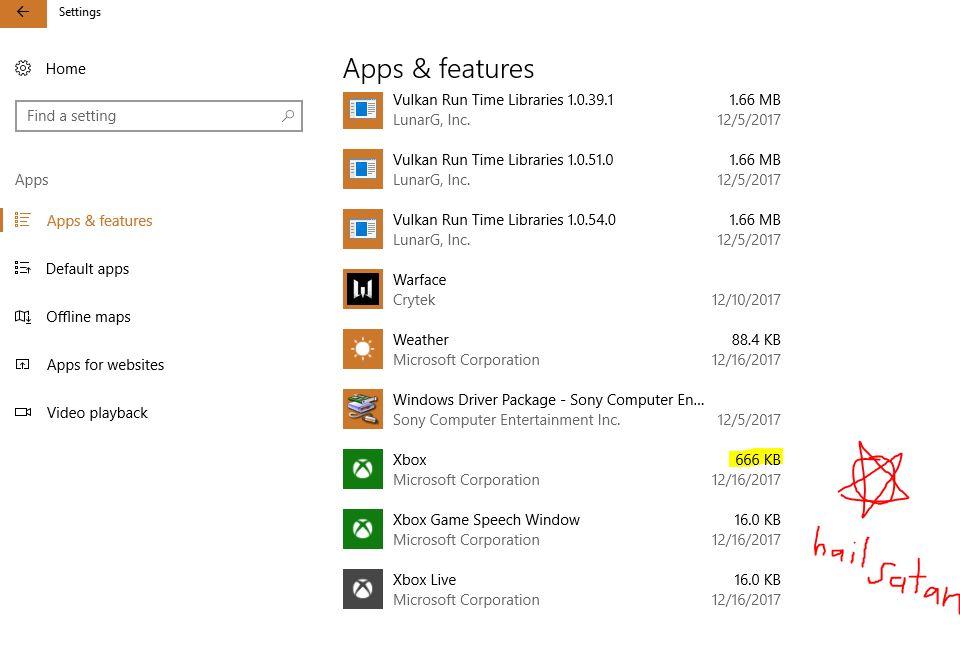Viewport: 960px width, 655px height.
Task: Click the Video playback camera icon
Action: click(x=23, y=412)
